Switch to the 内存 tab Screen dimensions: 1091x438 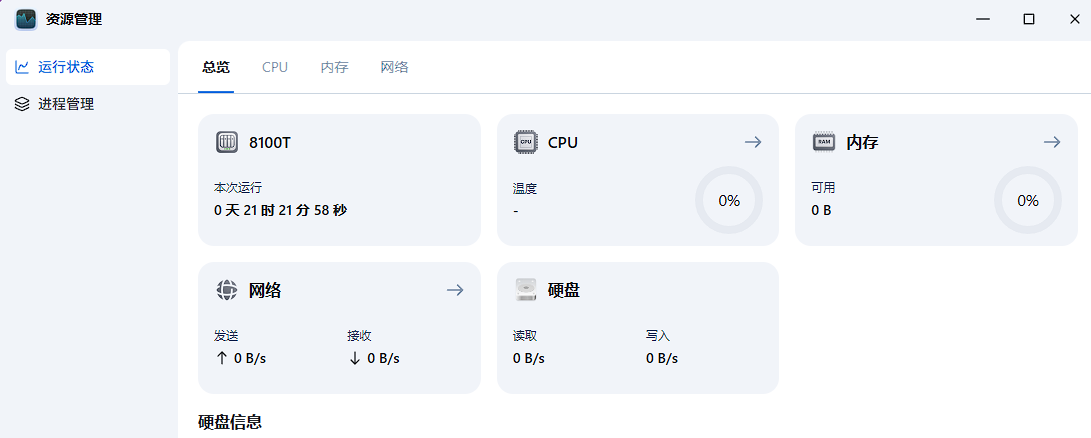tap(334, 67)
